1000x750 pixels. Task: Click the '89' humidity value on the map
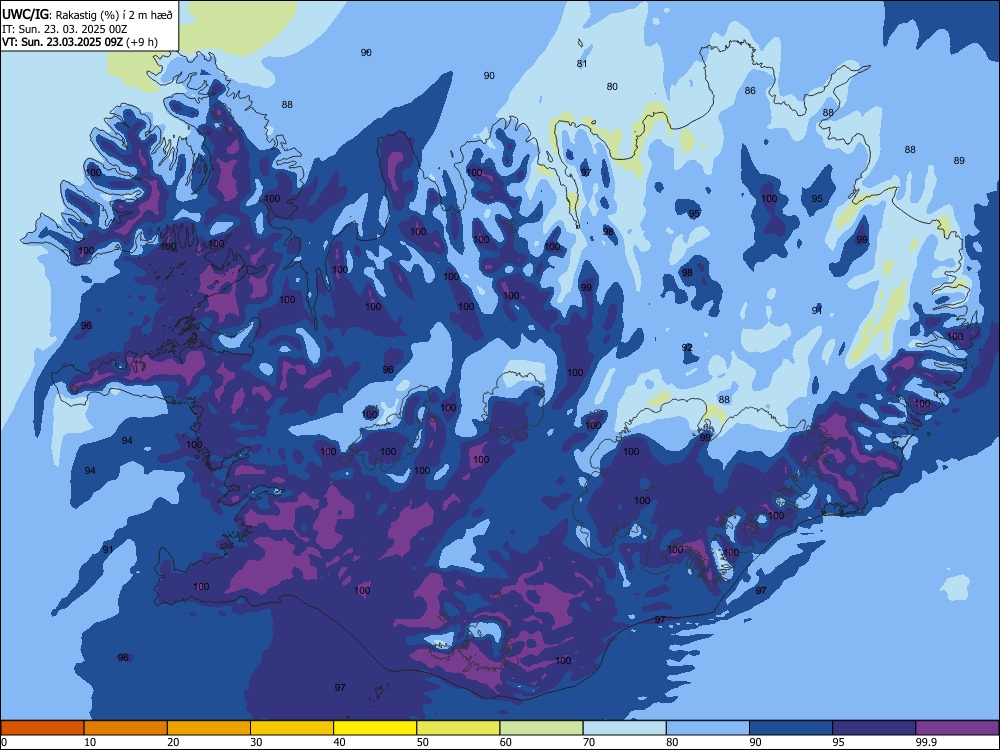(x=959, y=161)
